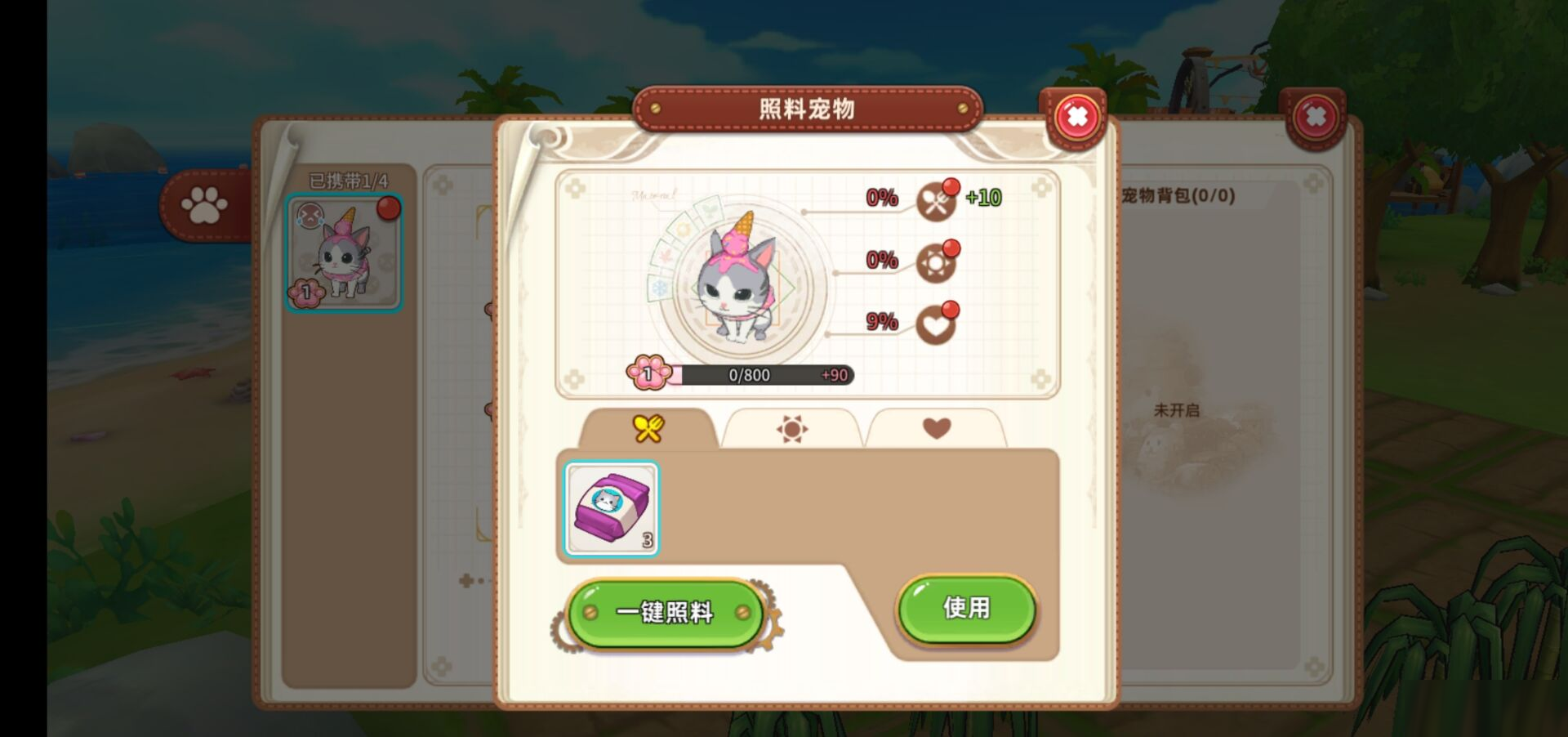Tap the 使用 button

(x=966, y=609)
